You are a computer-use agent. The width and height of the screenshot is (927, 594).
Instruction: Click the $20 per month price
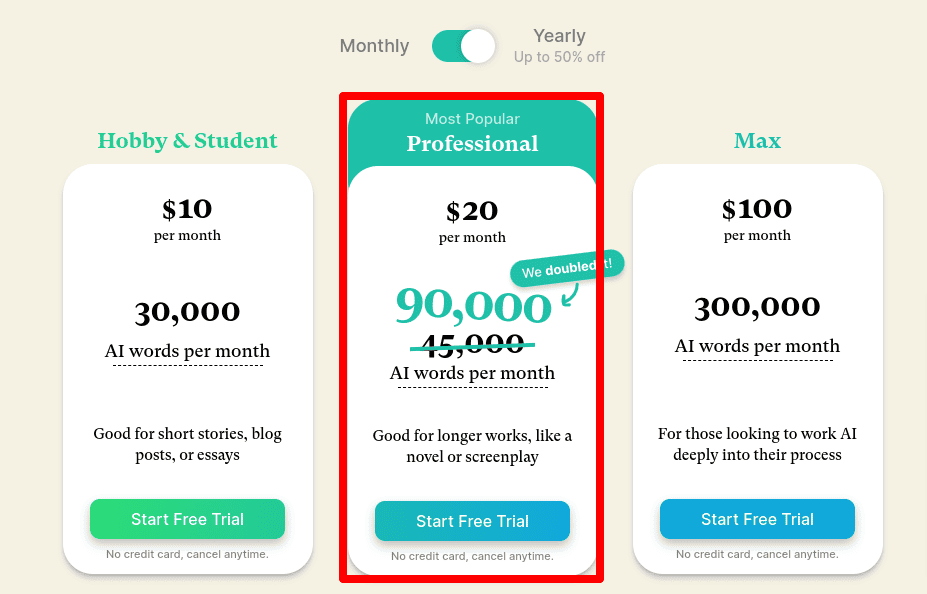point(472,211)
